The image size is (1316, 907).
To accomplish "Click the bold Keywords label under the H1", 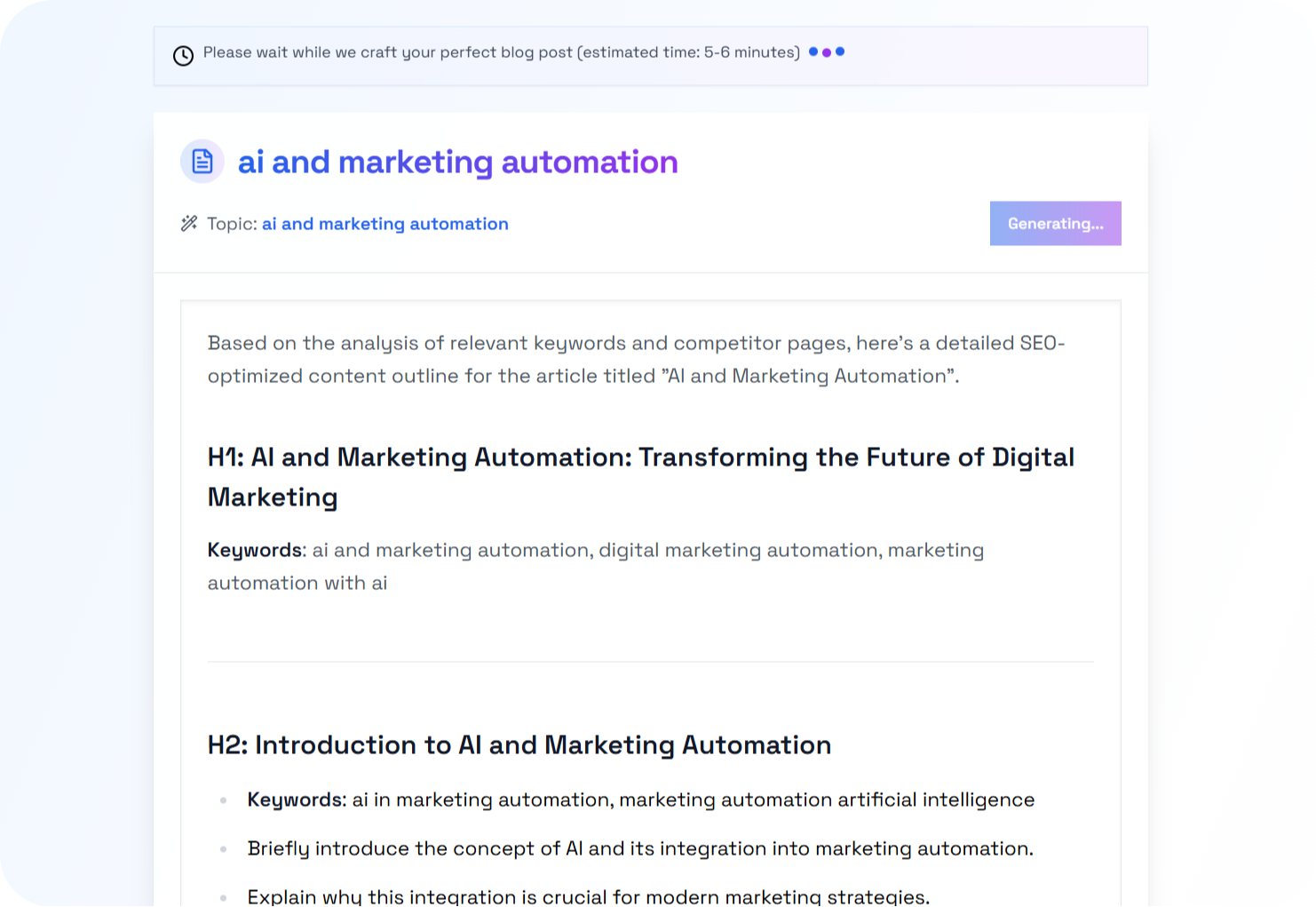I will (254, 550).
